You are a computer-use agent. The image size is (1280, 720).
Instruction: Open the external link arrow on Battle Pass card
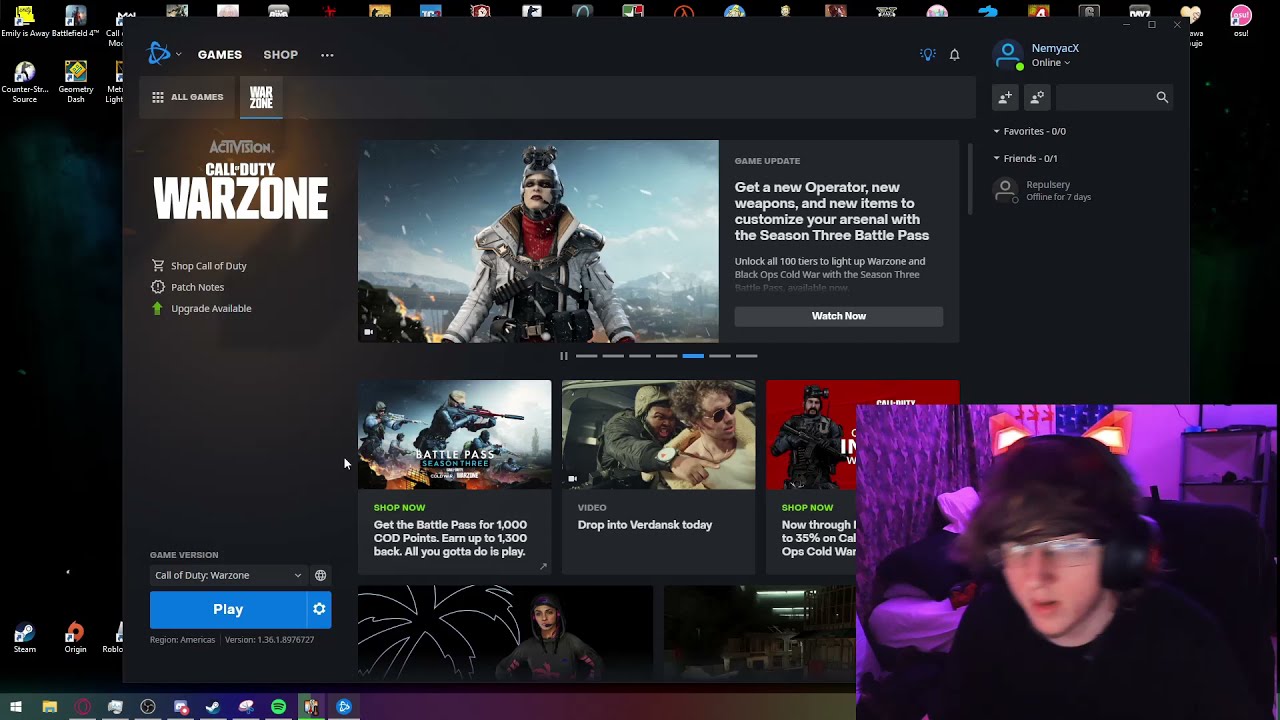(543, 566)
